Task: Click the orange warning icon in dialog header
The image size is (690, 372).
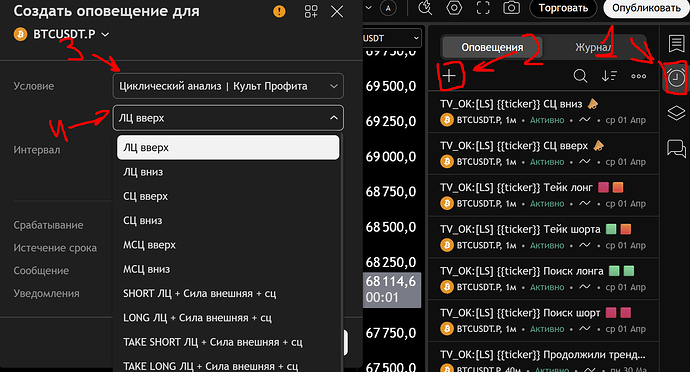Action: pyautogui.click(x=279, y=11)
